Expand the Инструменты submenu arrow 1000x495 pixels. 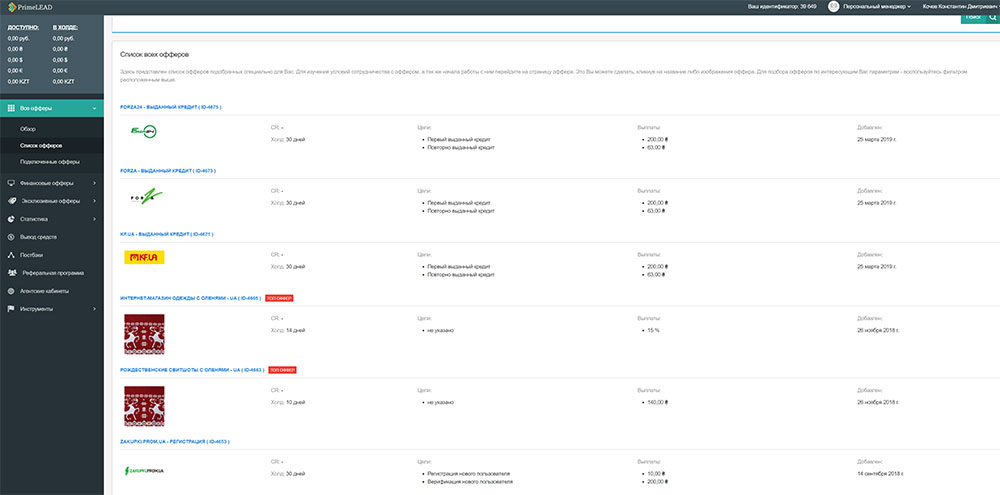click(x=94, y=309)
